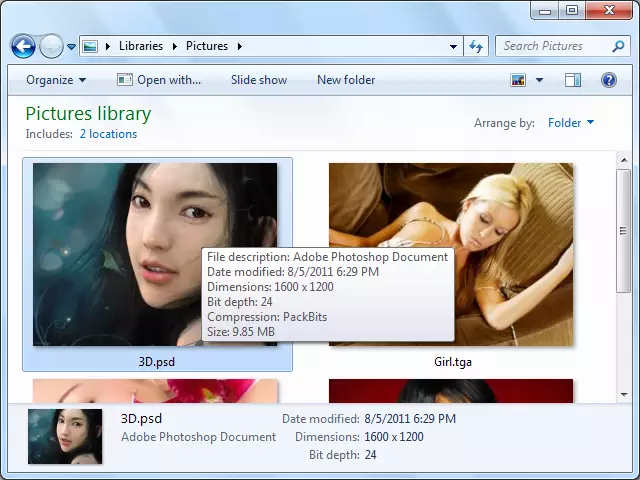Click in the Search Pictures field
The height and width of the screenshot is (480, 640).
[x=555, y=46]
